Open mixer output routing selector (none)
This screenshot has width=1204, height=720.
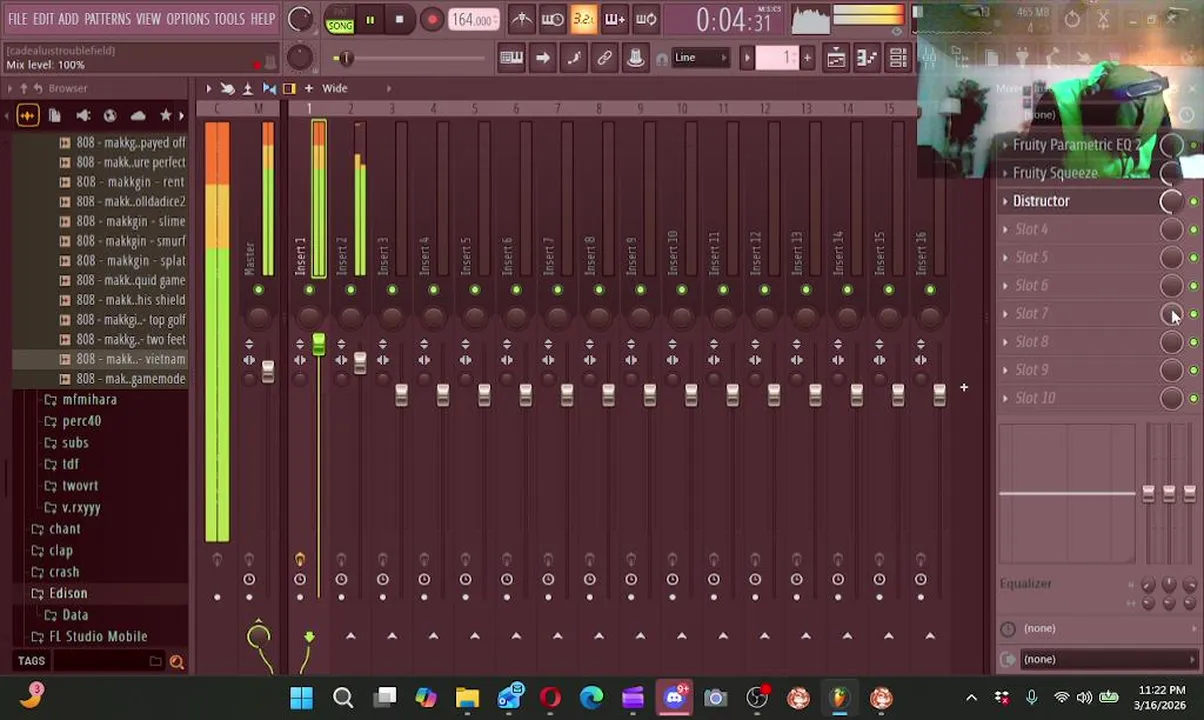point(1098,659)
